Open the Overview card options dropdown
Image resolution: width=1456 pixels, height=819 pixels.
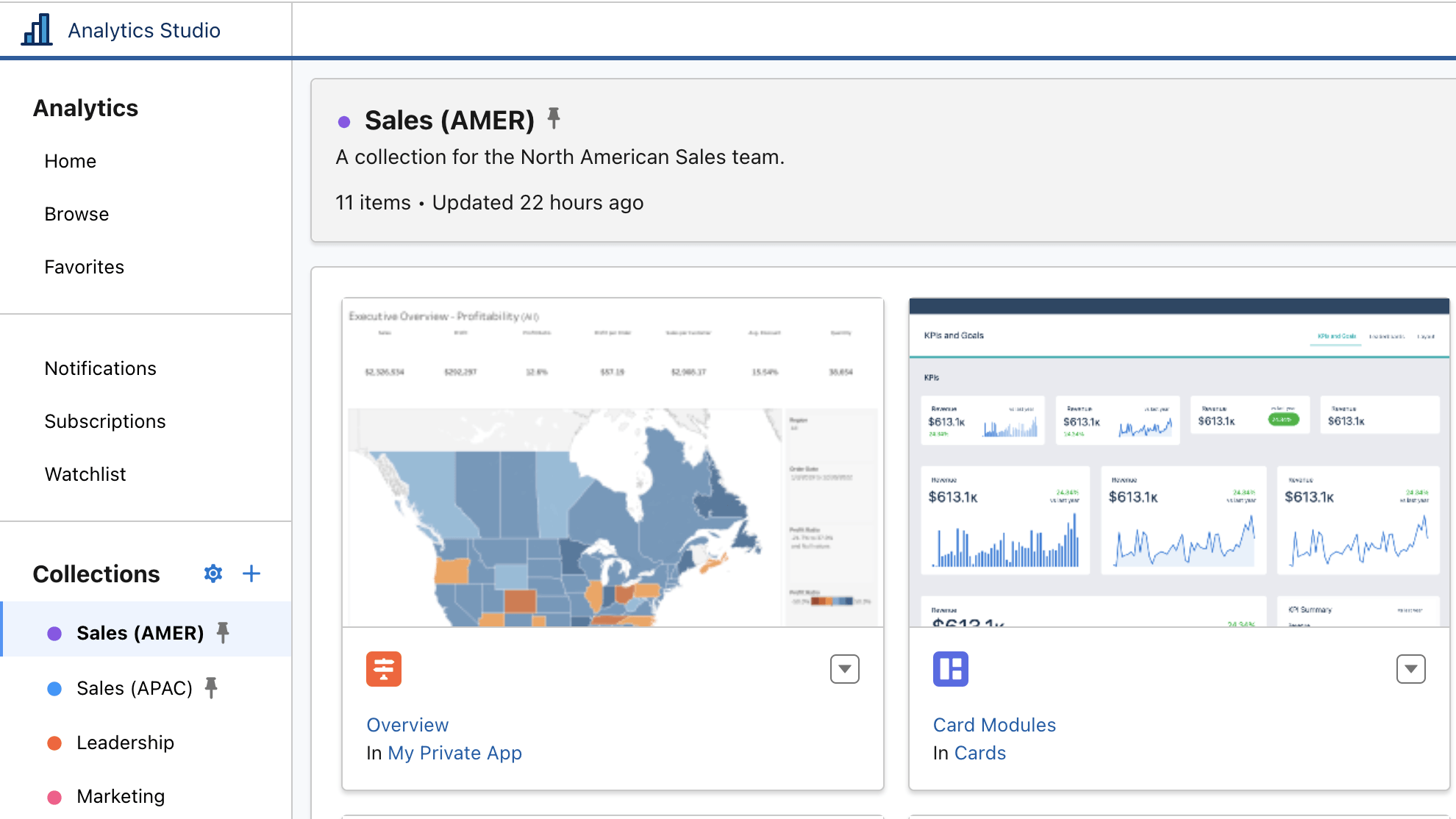point(844,668)
